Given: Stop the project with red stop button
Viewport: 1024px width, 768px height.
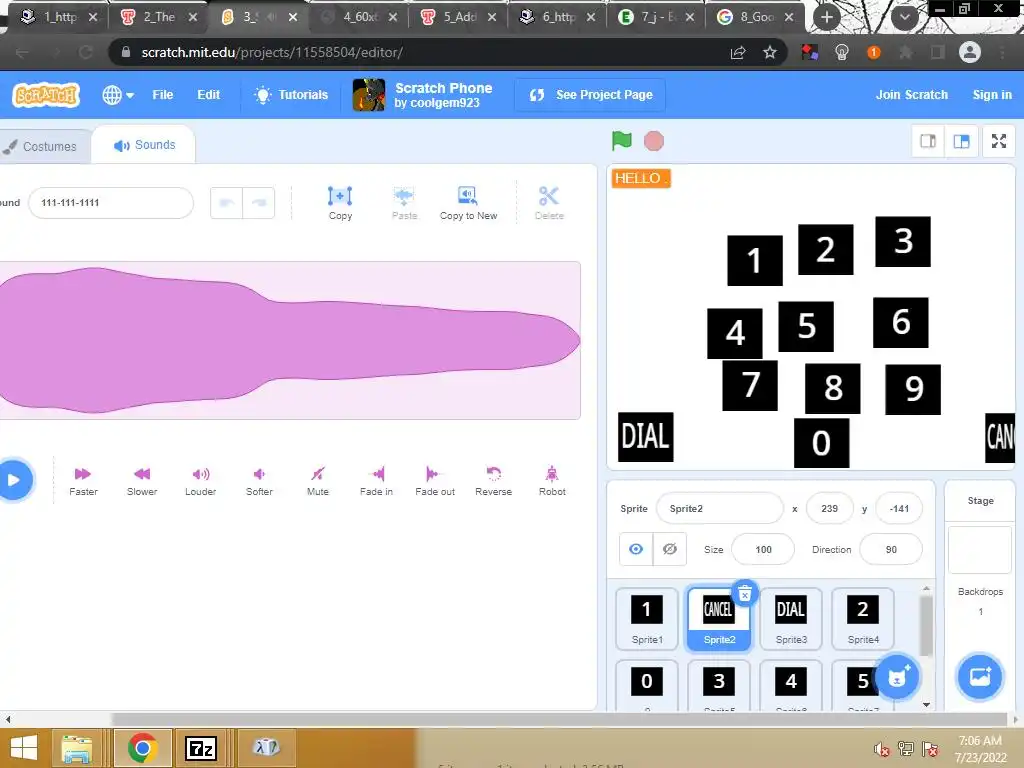Looking at the screenshot, I should (x=654, y=141).
